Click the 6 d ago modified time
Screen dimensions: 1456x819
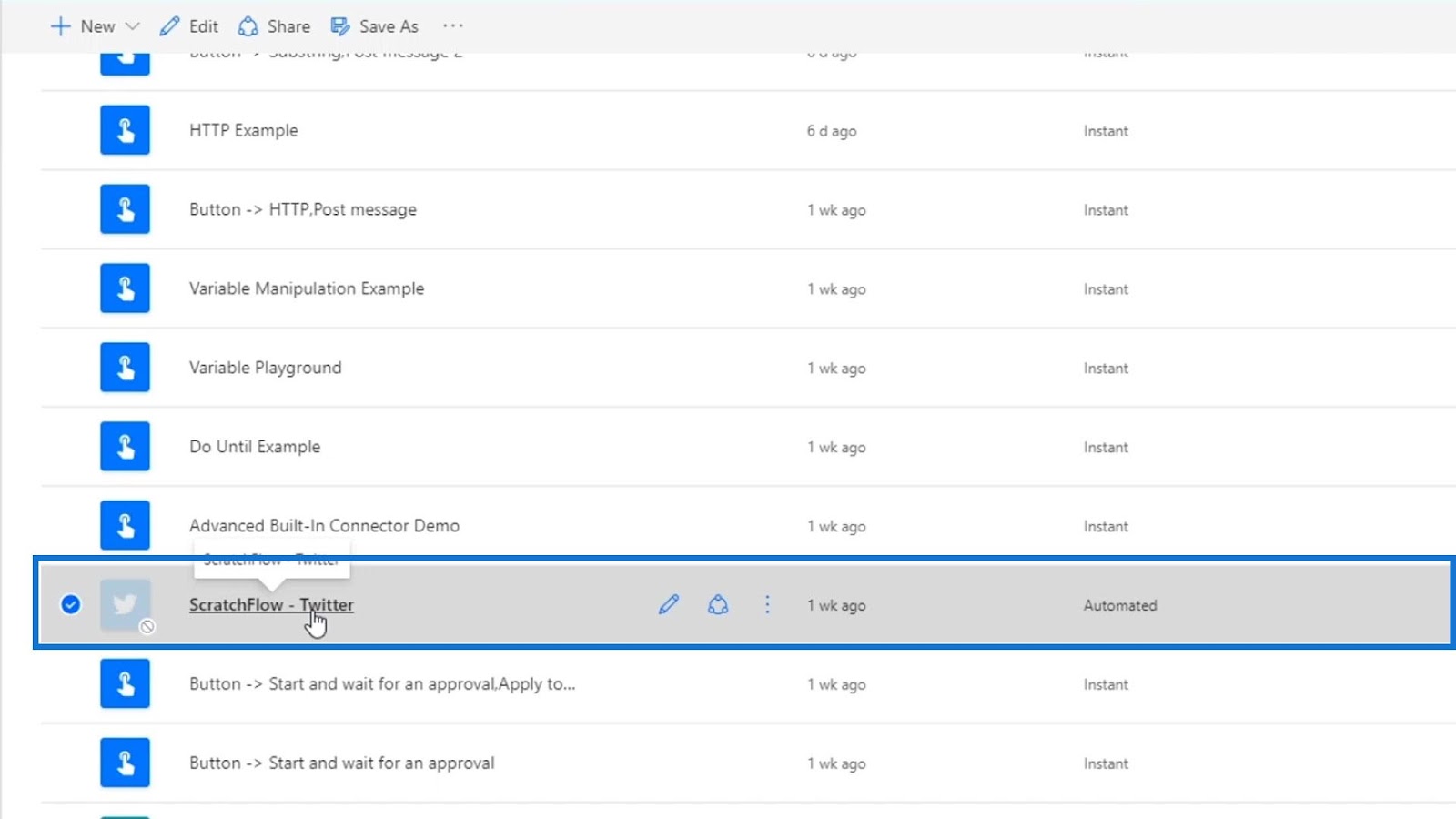(x=832, y=131)
